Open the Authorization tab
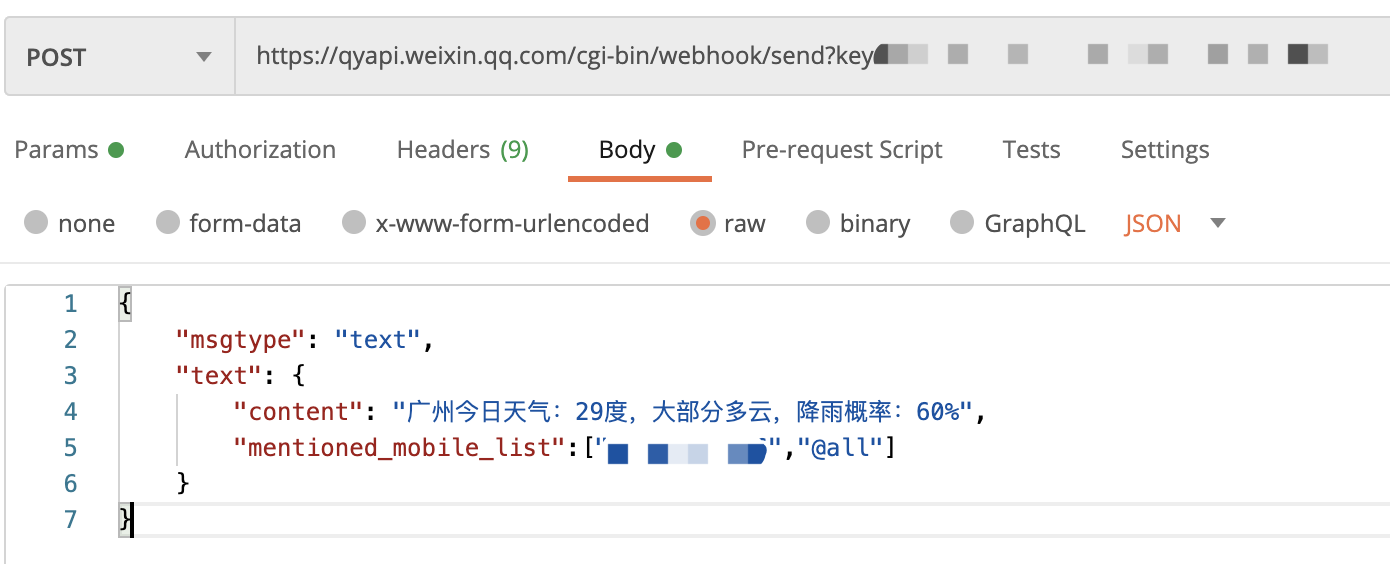 [260, 150]
